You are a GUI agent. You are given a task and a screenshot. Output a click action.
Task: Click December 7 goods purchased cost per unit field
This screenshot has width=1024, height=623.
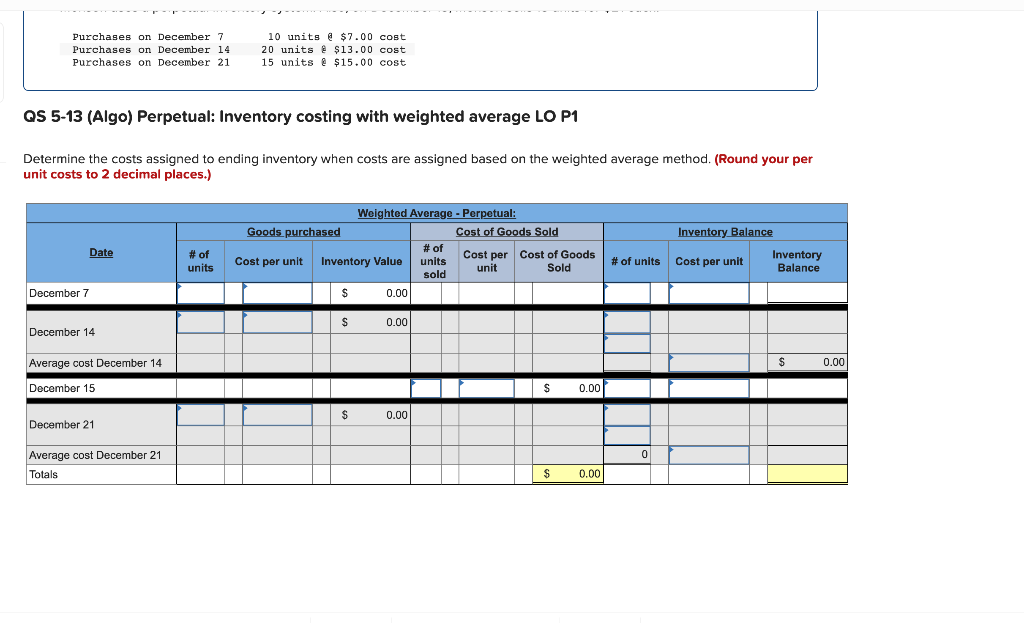point(278,293)
